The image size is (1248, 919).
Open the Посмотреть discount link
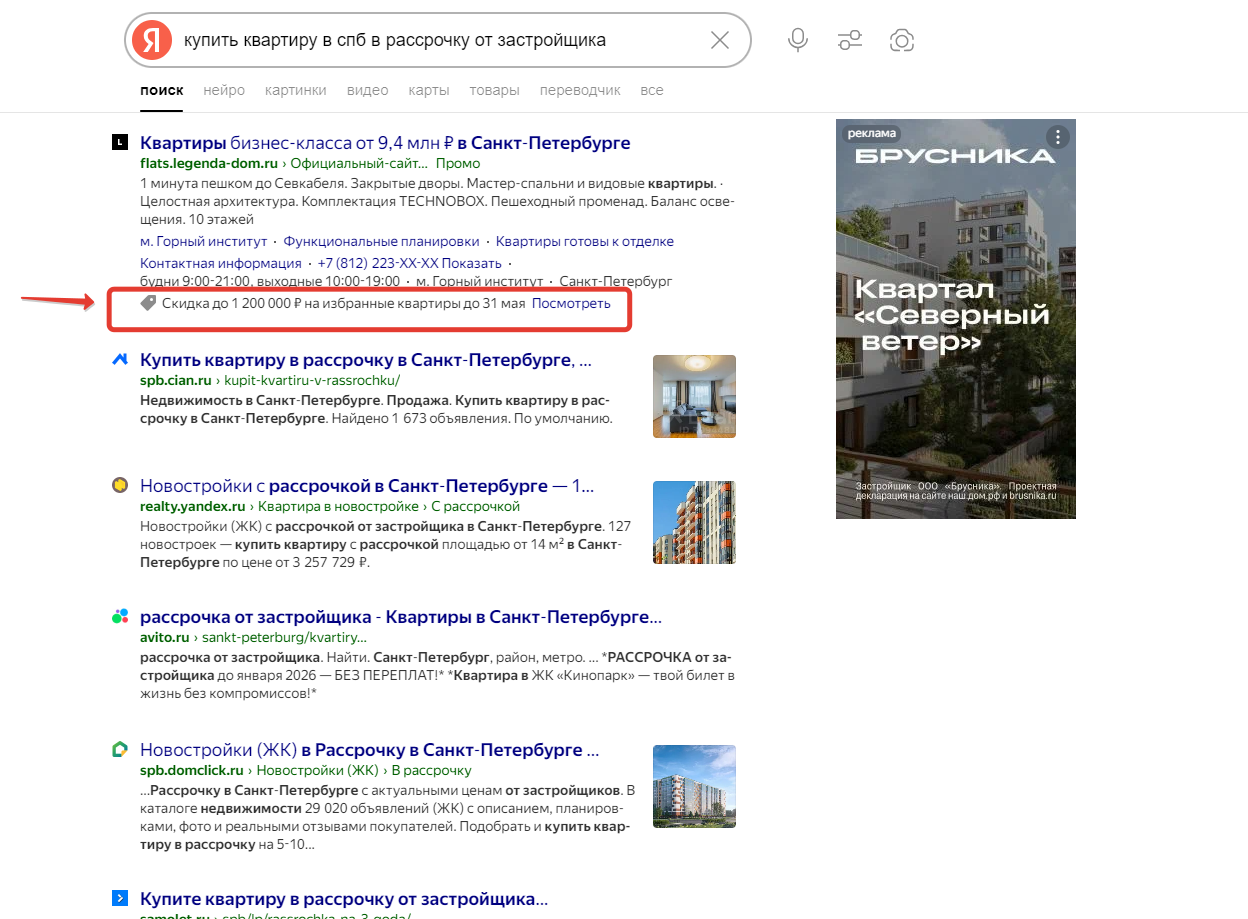pyautogui.click(x=571, y=303)
